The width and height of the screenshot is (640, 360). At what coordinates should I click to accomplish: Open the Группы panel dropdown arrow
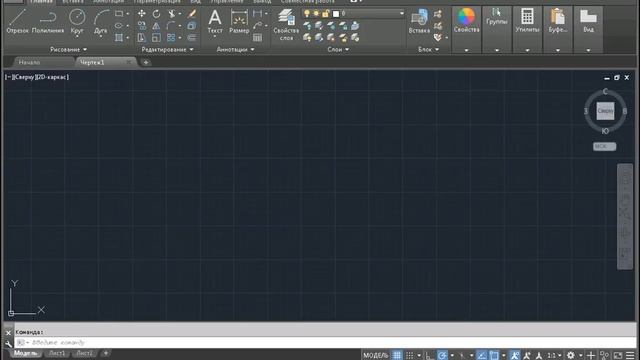(497, 50)
